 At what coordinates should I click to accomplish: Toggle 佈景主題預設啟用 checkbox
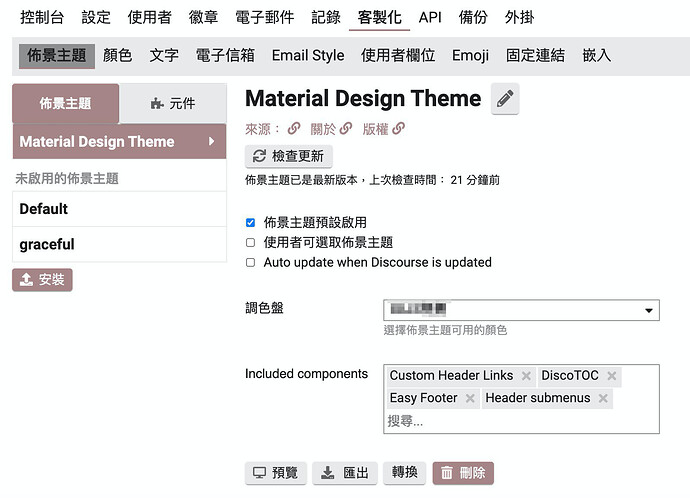(x=250, y=223)
